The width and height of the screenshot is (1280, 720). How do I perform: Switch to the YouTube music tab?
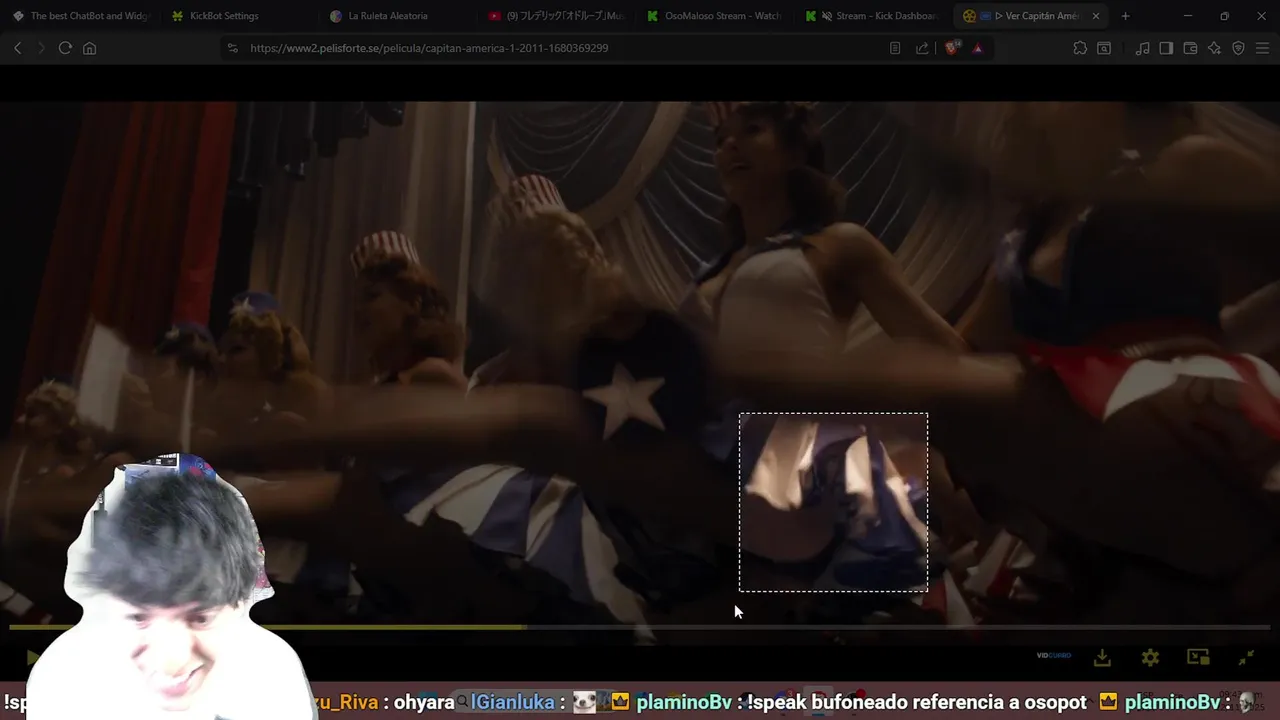(557, 16)
